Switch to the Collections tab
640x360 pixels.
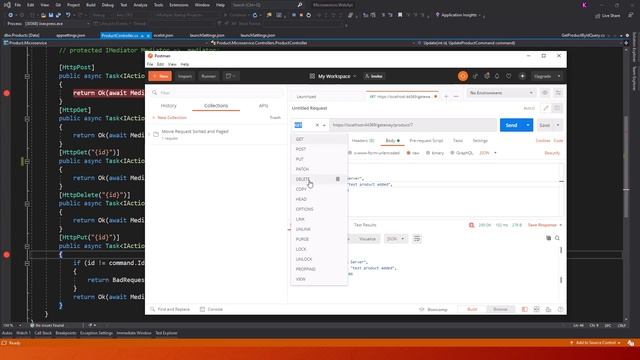(216, 106)
